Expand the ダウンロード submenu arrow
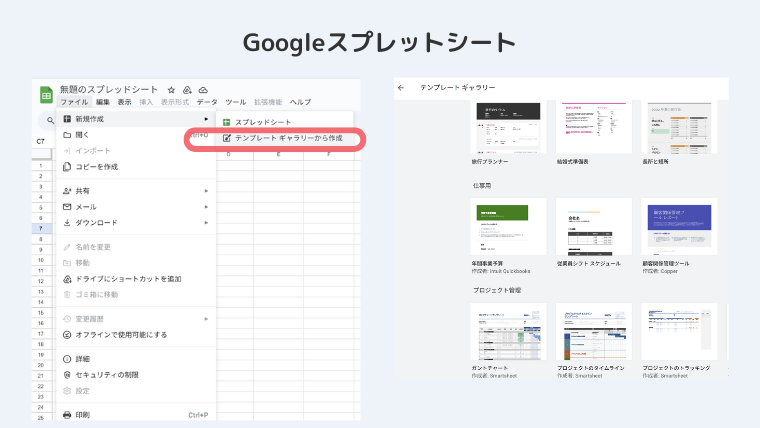The height and width of the screenshot is (428, 760). 206,223
